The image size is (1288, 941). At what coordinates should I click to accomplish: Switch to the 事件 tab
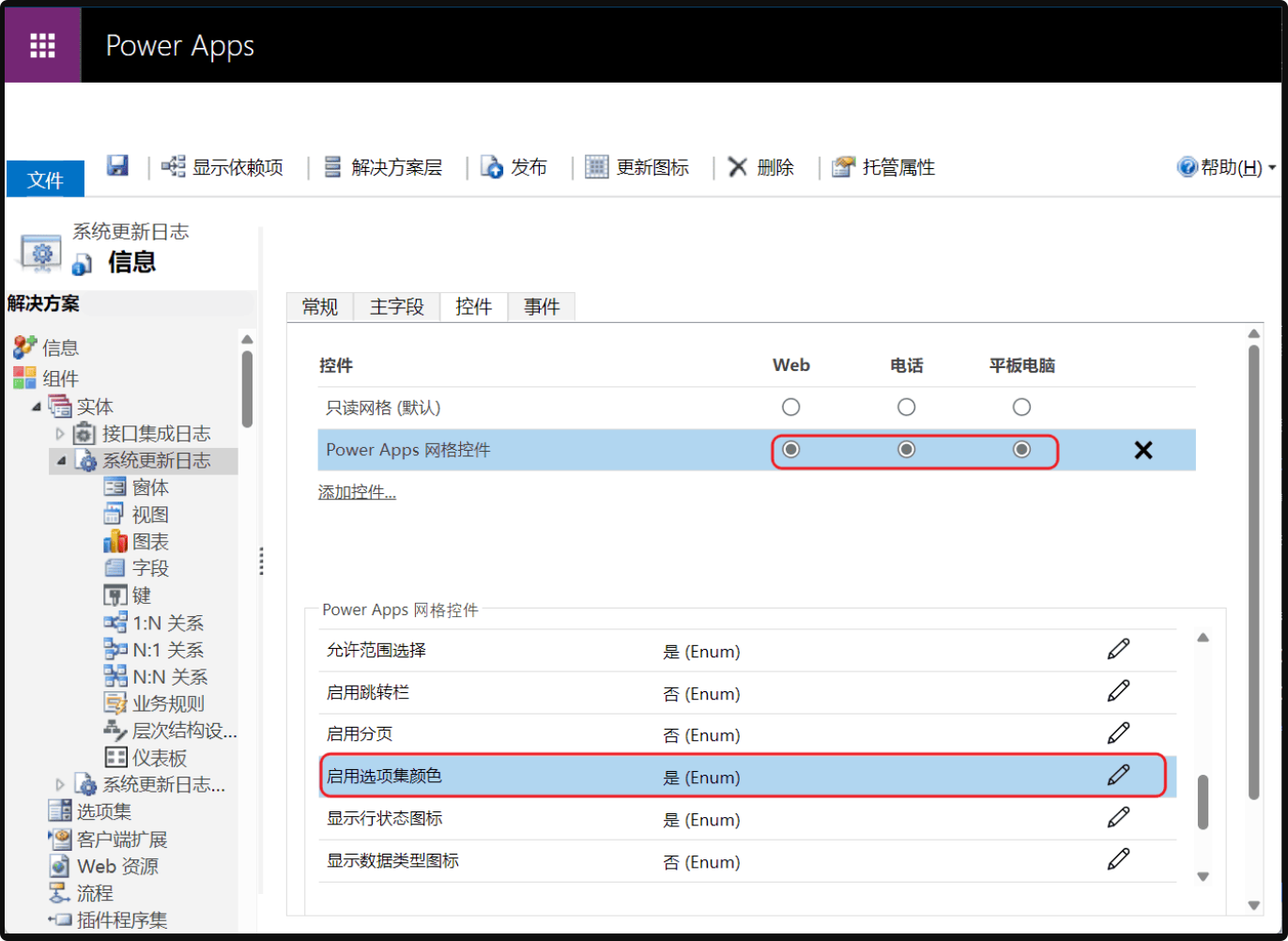[x=542, y=307]
